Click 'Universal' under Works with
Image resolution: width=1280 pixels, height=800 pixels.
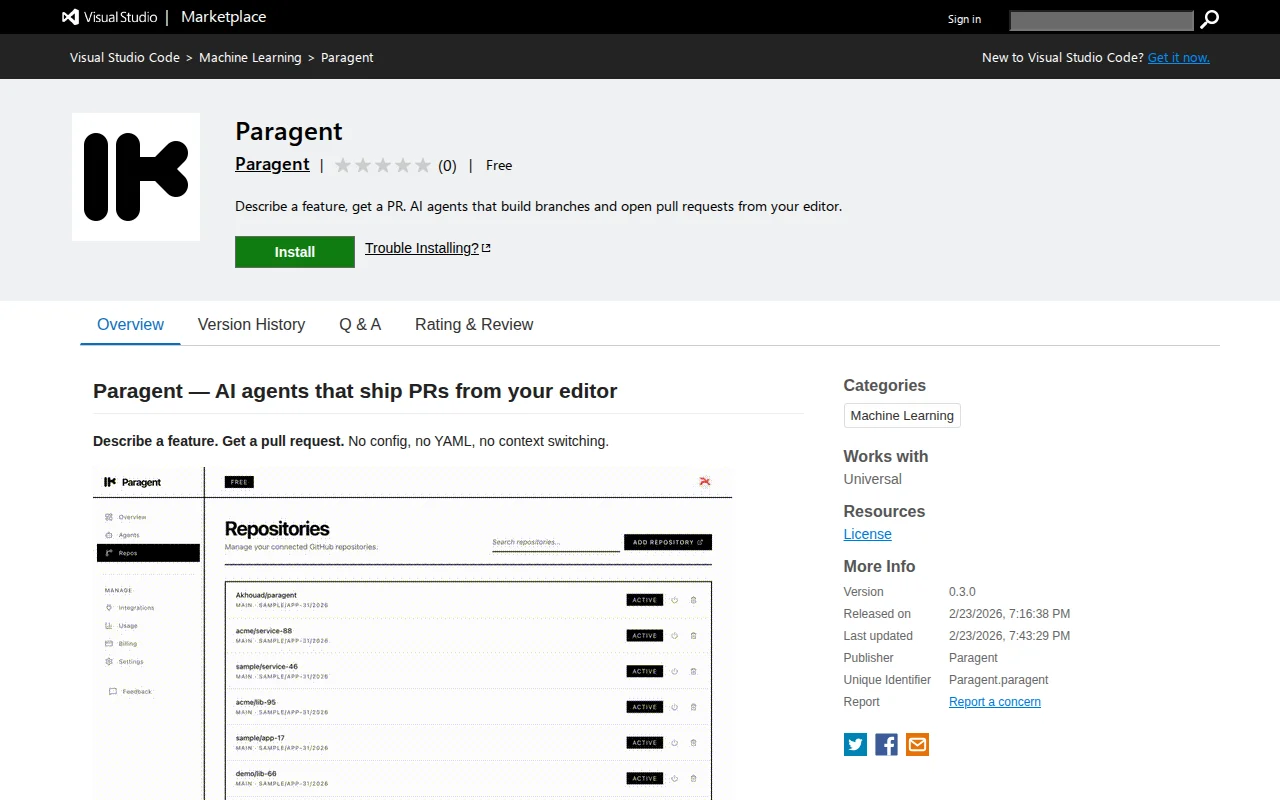pyautogui.click(x=873, y=479)
